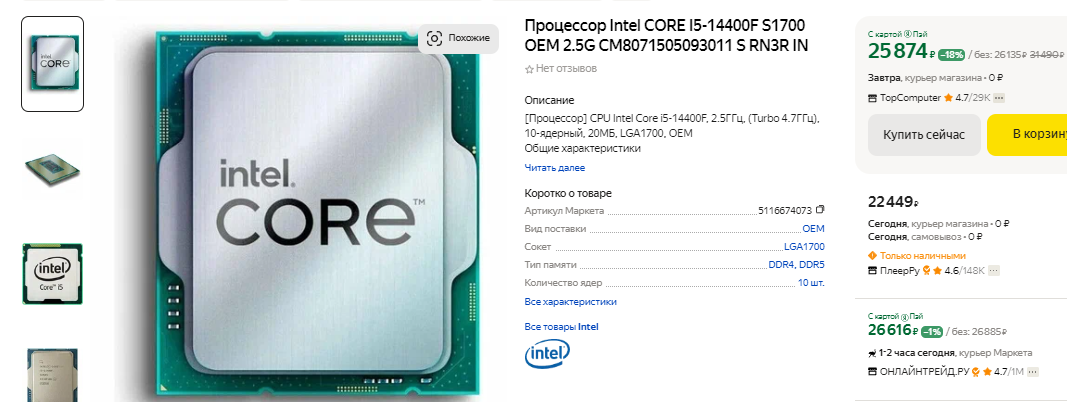This screenshot has width=1067, height=402.
Task: Expand Все характеристики specifications list
Action: tap(570, 301)
